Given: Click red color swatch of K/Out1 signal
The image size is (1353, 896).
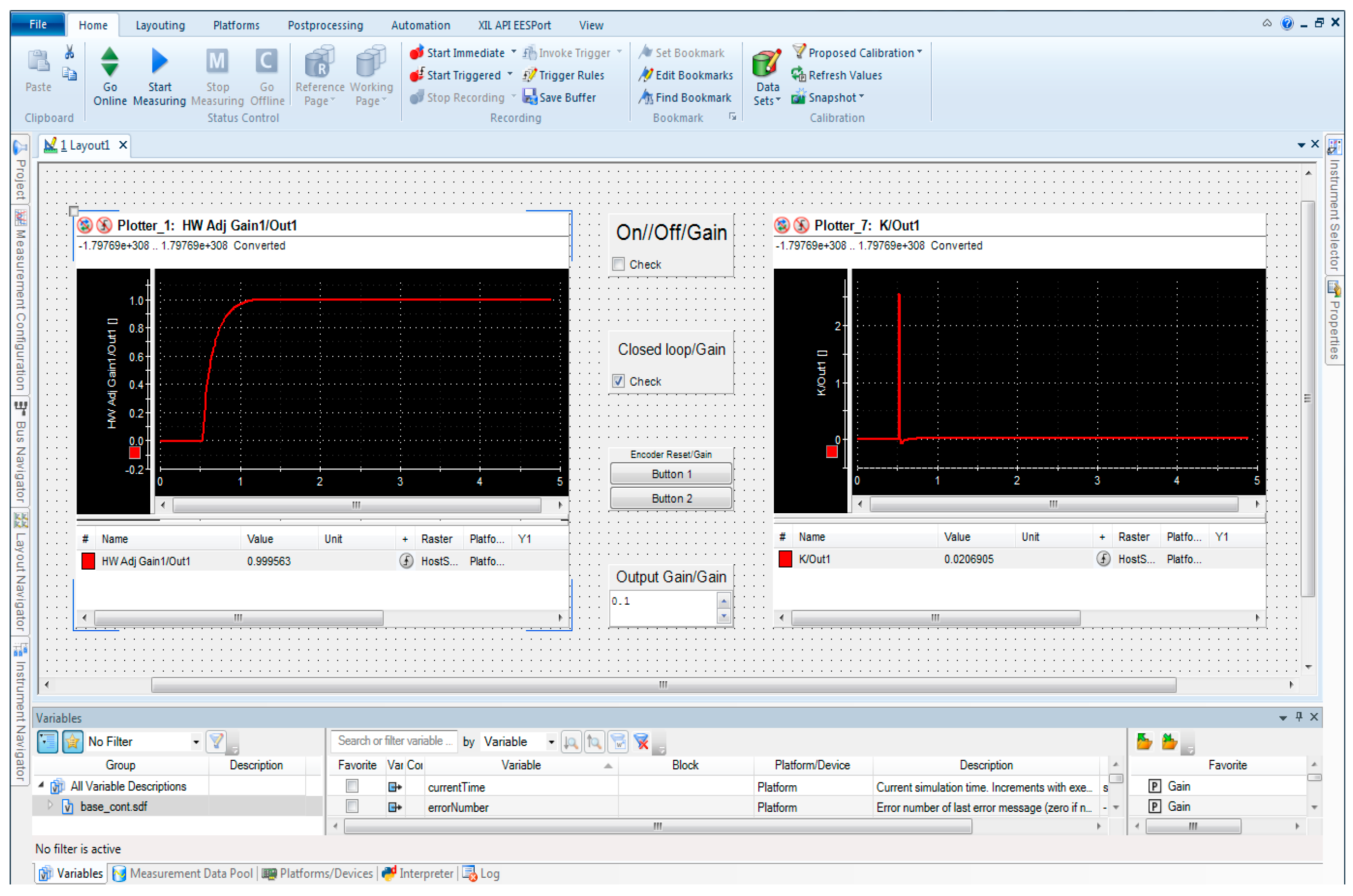Looking at the screenshot, I should pos(785,559).
